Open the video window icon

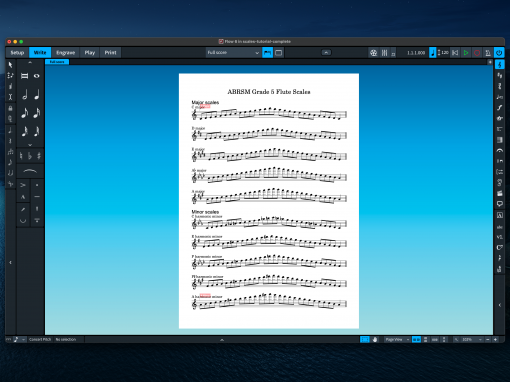click(x=373, y=53)
